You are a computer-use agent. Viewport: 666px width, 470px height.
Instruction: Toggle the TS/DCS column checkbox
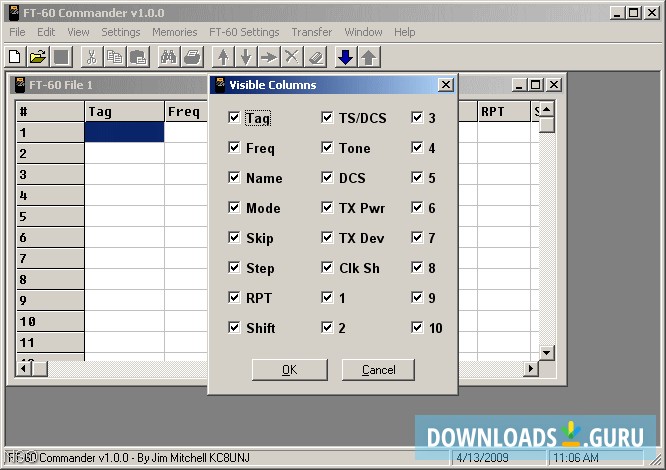[327, 117]
